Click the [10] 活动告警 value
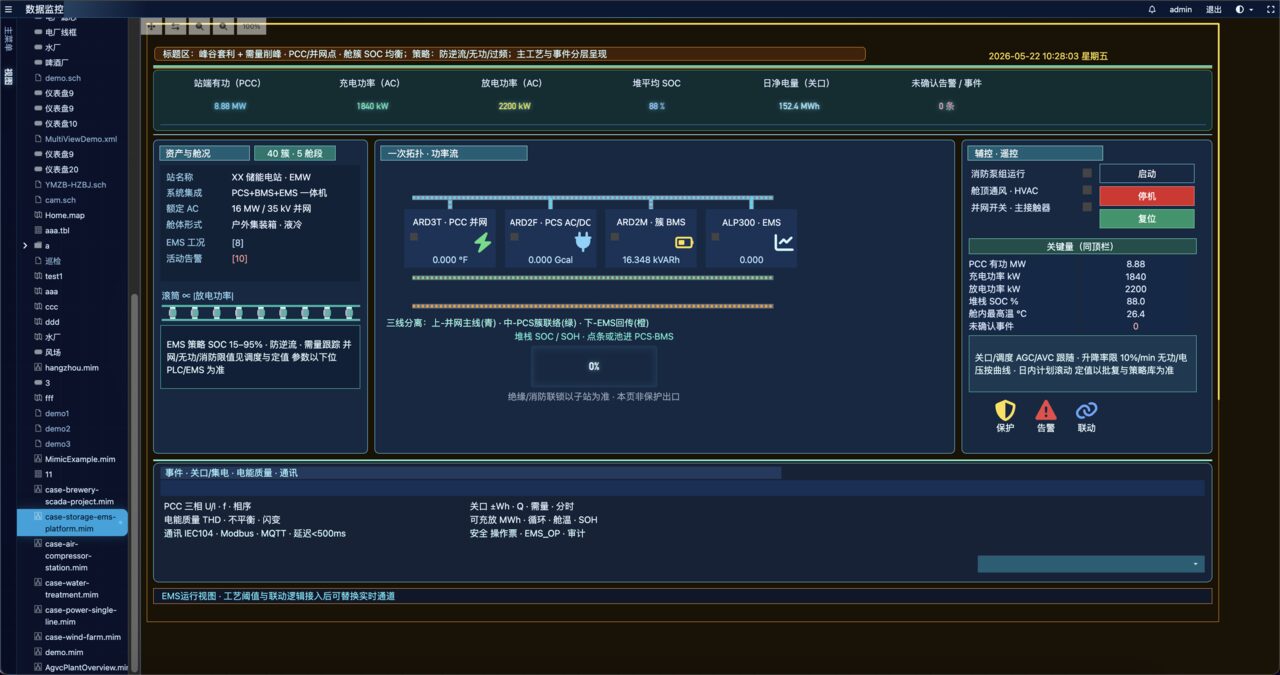The height and width of the screenshot is (675, 1280). pyautogui.click(x=240, y=258)
